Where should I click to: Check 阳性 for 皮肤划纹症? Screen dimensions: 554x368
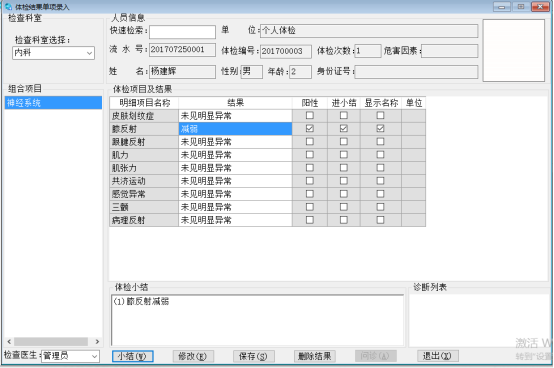[310, 115]
